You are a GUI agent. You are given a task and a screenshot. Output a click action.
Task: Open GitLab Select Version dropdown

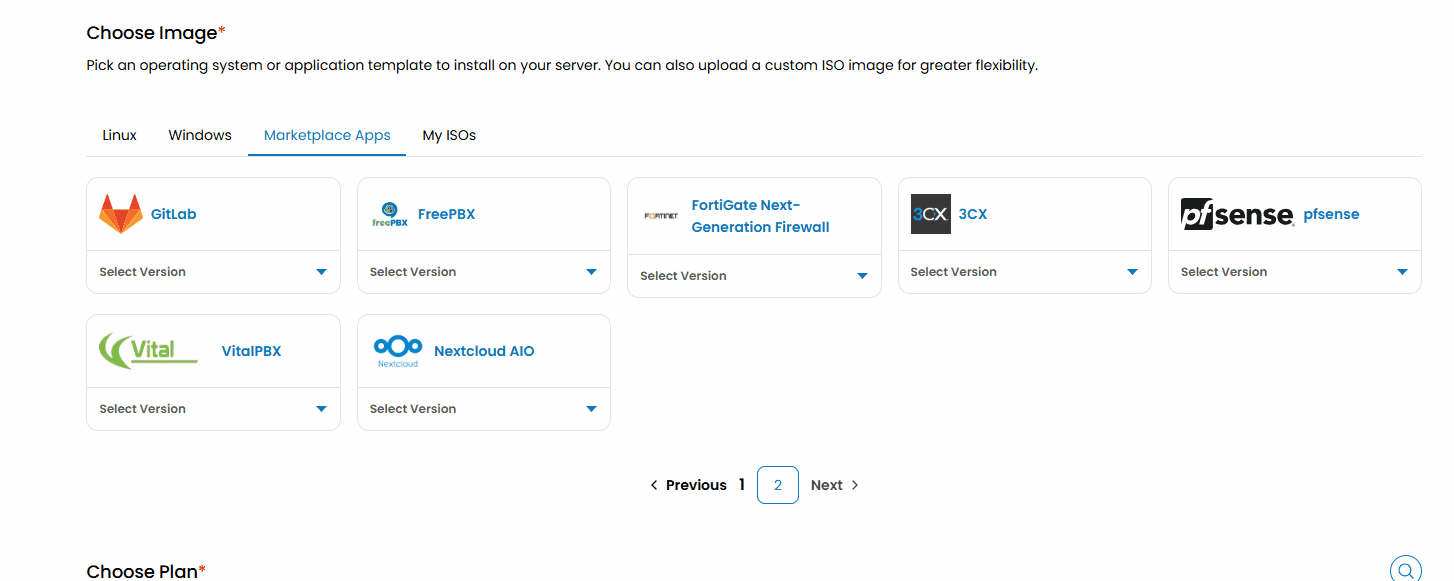click(x=213, y=272)
